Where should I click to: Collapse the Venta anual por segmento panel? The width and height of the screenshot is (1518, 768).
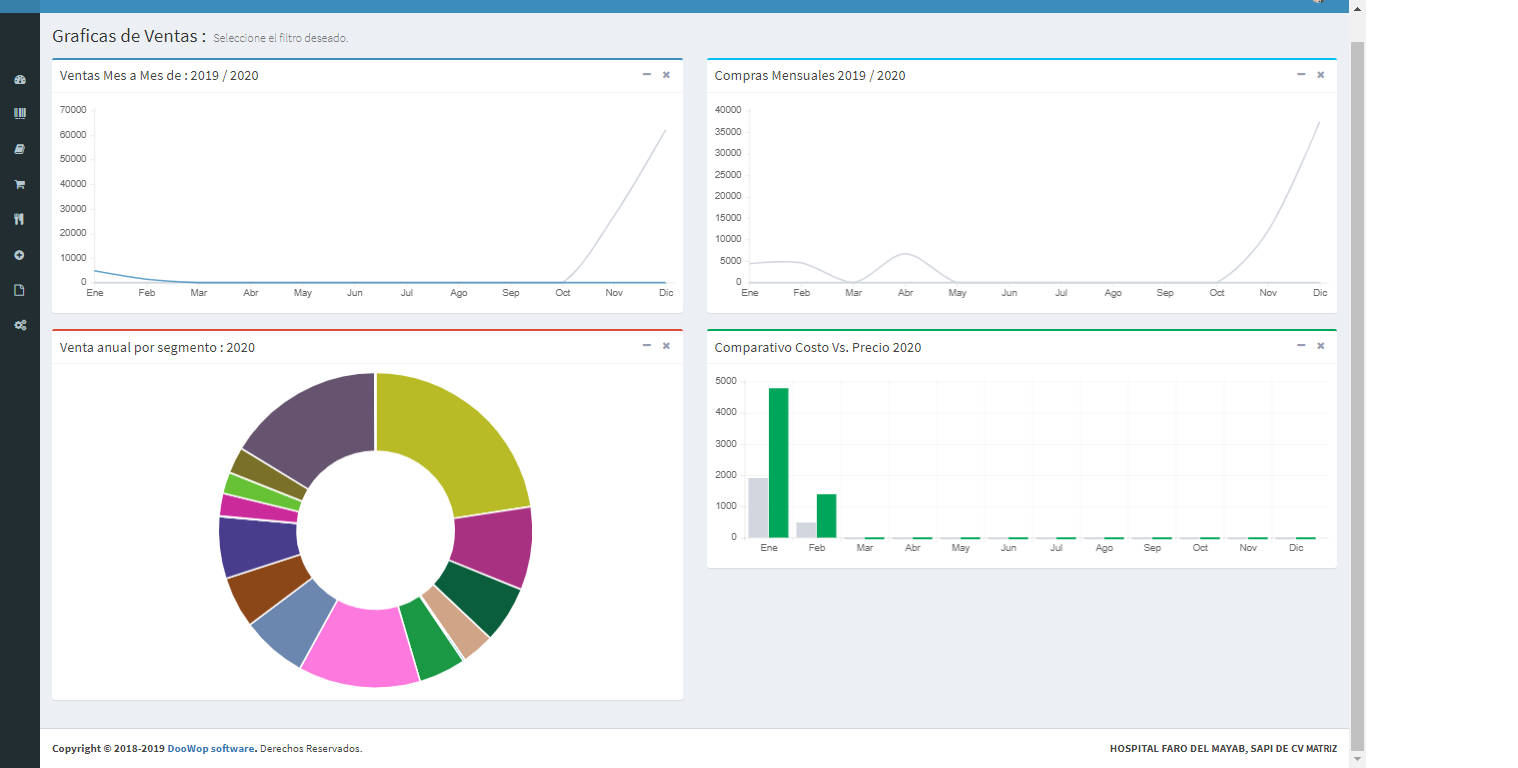coord(646,346)
